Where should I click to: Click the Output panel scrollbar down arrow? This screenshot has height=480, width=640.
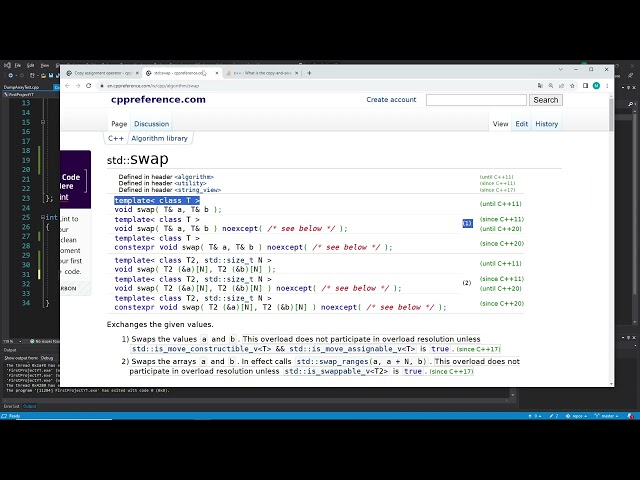[513, 395]
